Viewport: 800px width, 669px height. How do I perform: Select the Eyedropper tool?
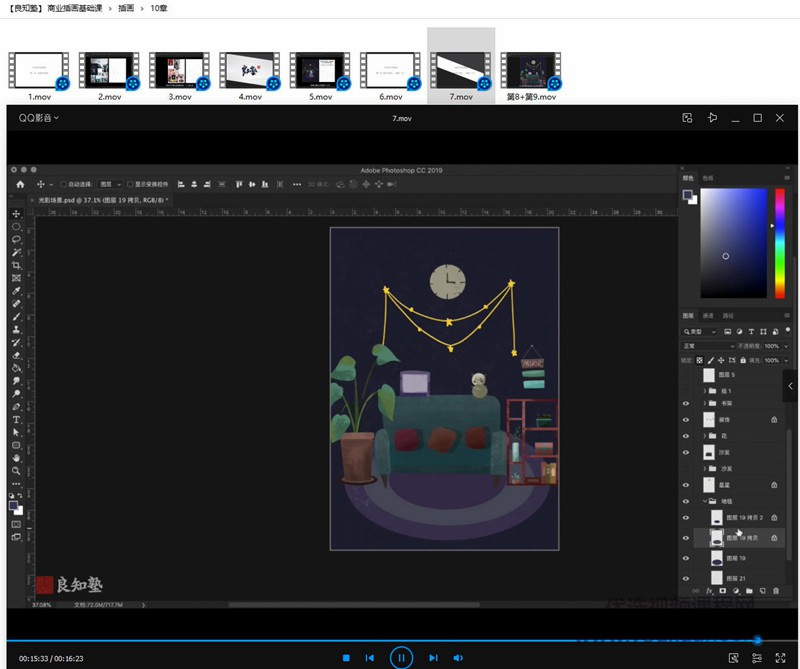[x=17, y=291]
